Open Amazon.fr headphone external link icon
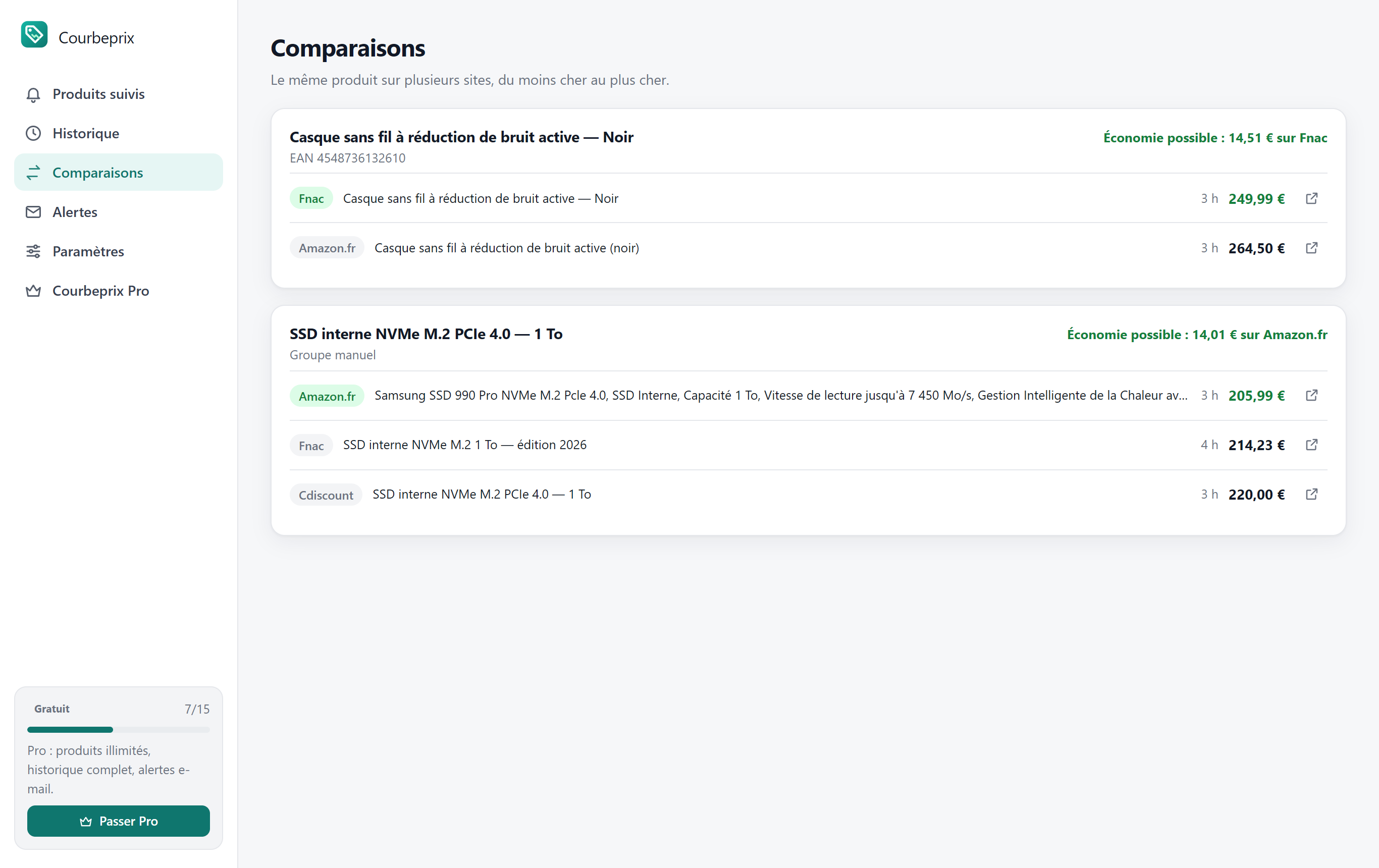The height and width of the screenshot is (868, 1379). [1311, 247]
